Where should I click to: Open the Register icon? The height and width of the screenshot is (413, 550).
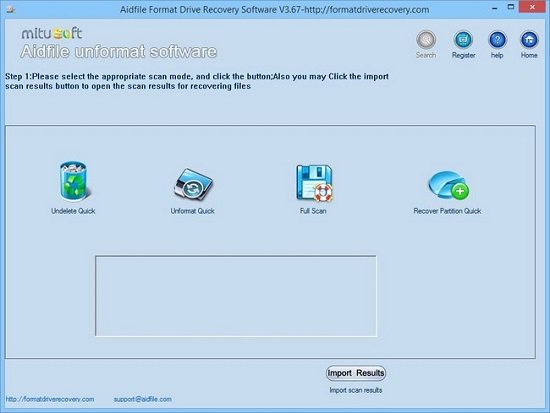pos(463,40)
